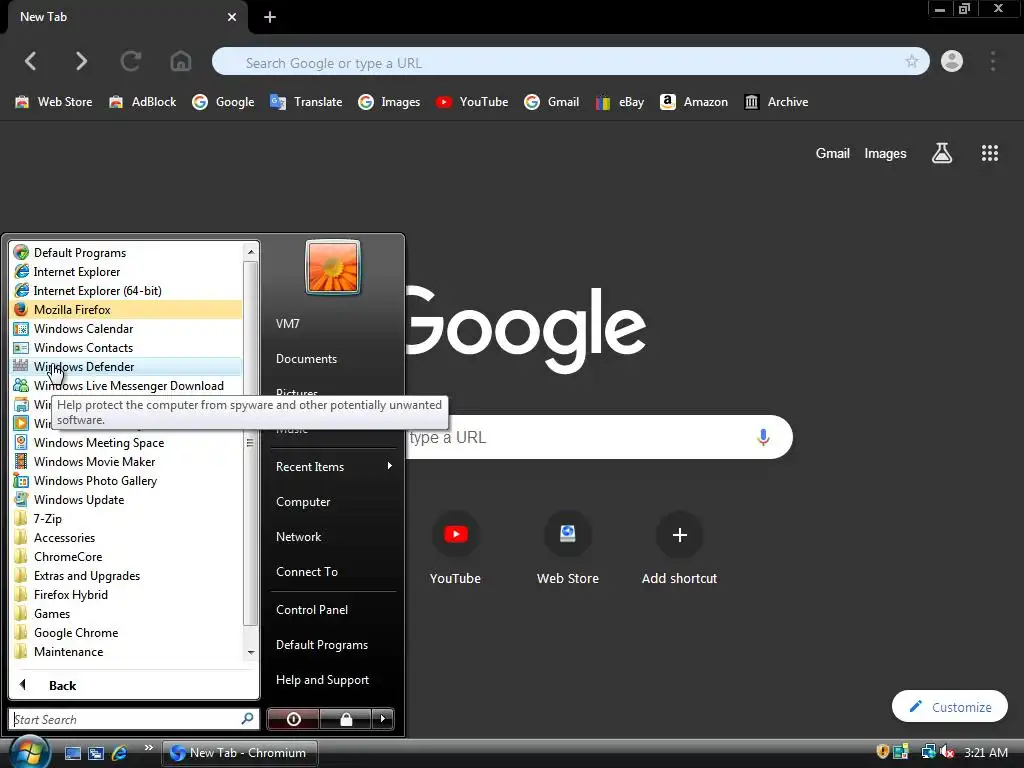Open the YouTube shortcut tile
The height and width of the screenshot is (768, 1024).
pos(455,549)
